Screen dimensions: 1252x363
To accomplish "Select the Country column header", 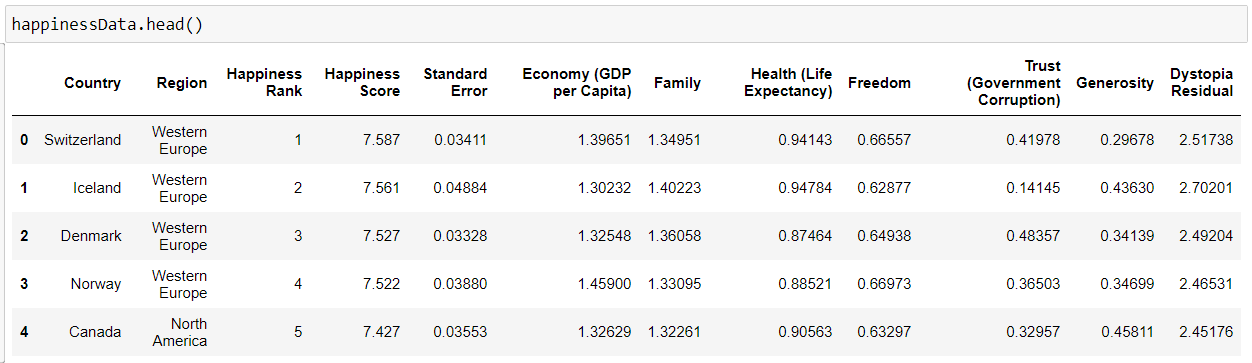I will [x=92, y=83].
